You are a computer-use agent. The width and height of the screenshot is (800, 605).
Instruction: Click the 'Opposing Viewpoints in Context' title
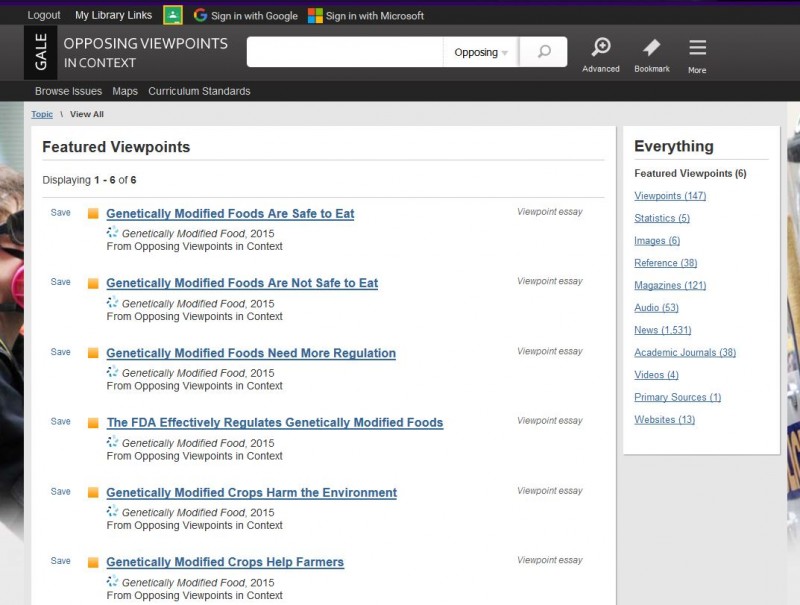pos(145,53)
